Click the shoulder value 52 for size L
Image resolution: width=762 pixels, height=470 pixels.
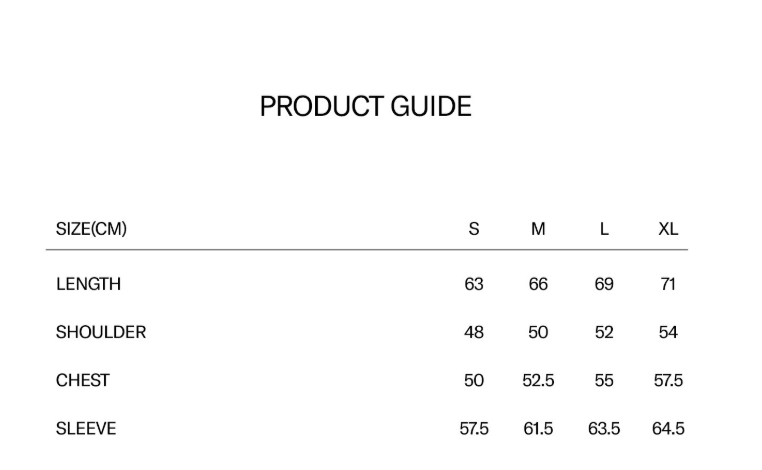point(604,332)
